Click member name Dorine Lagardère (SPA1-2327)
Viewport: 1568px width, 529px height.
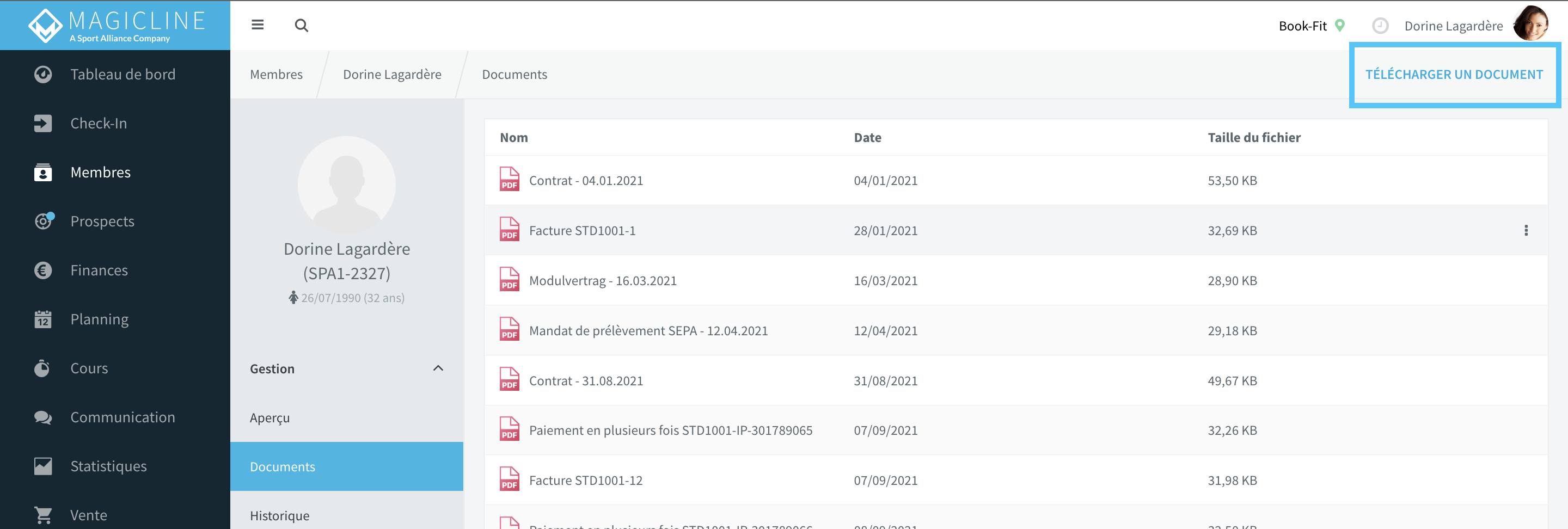[346, 261]
